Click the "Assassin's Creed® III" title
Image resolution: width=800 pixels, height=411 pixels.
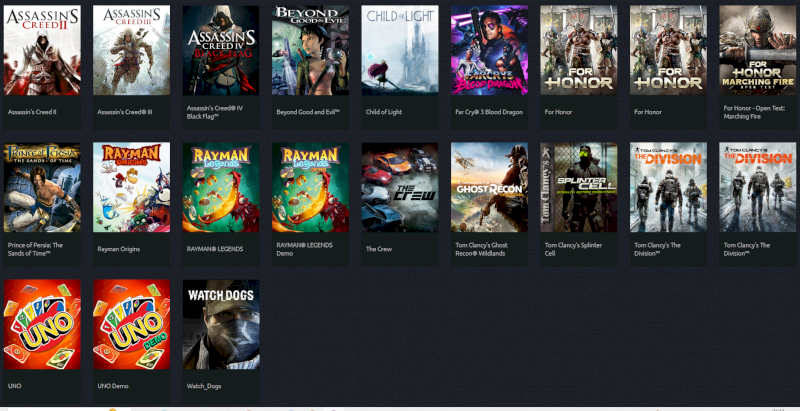tap(124, 112)
